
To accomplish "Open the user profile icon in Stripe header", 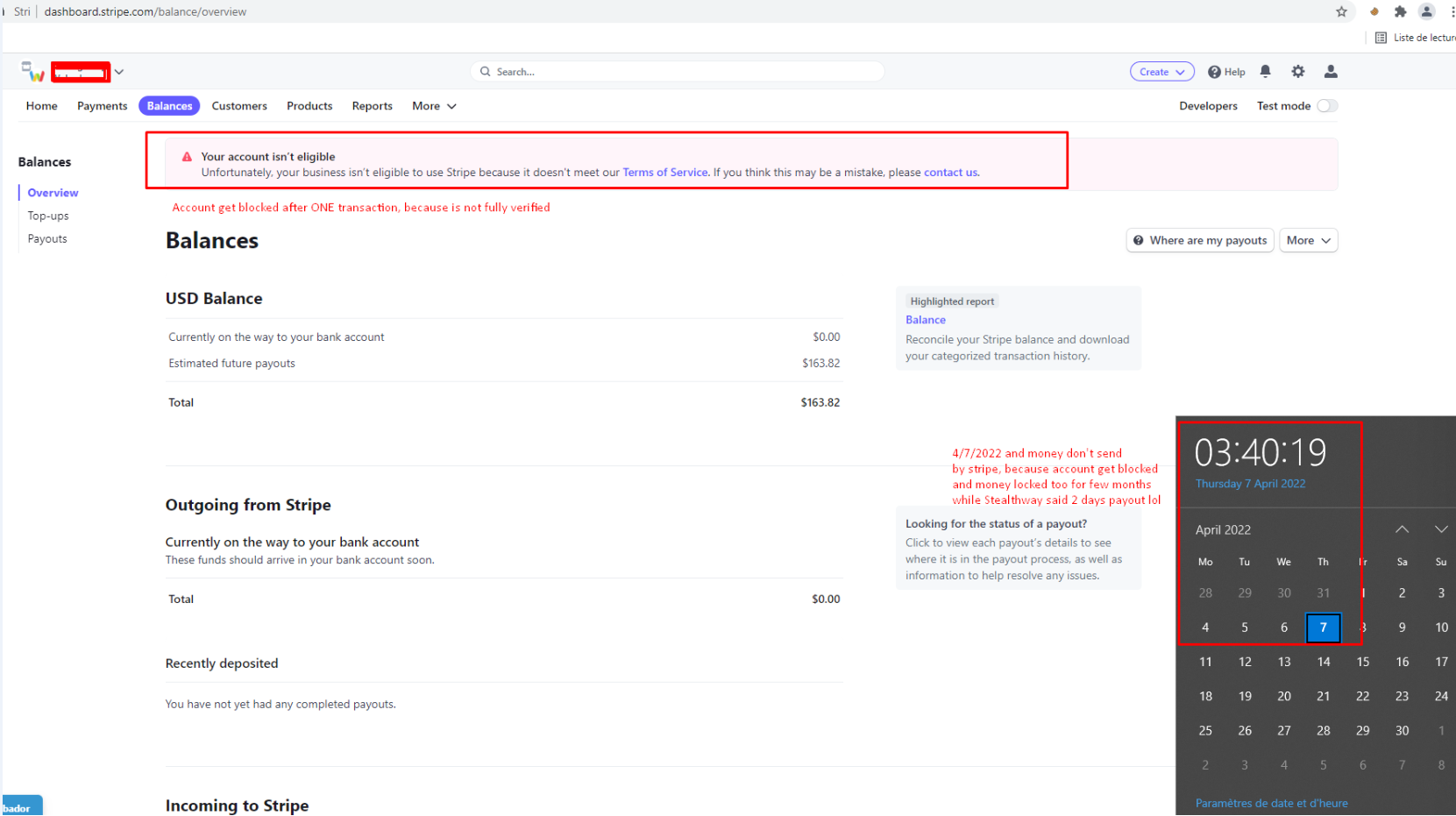I will click(1331, 72).
